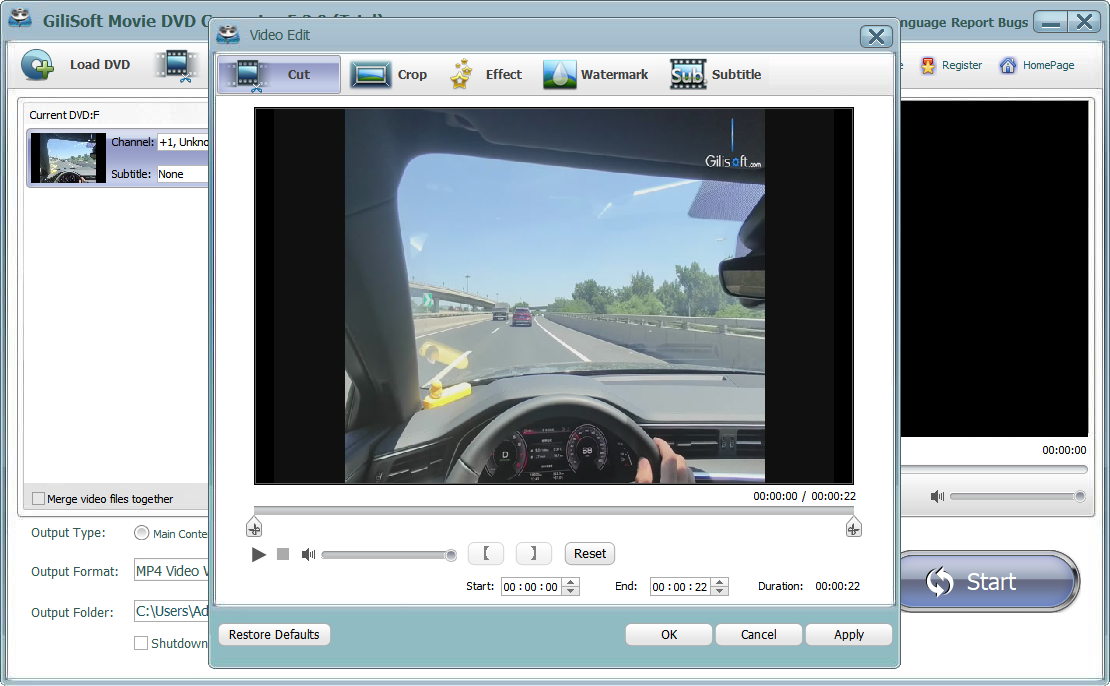The width and height of the screenshot is (1110, 686).
Task: Mute the Video Edit preview audio
Action: (x=308, y=554)
